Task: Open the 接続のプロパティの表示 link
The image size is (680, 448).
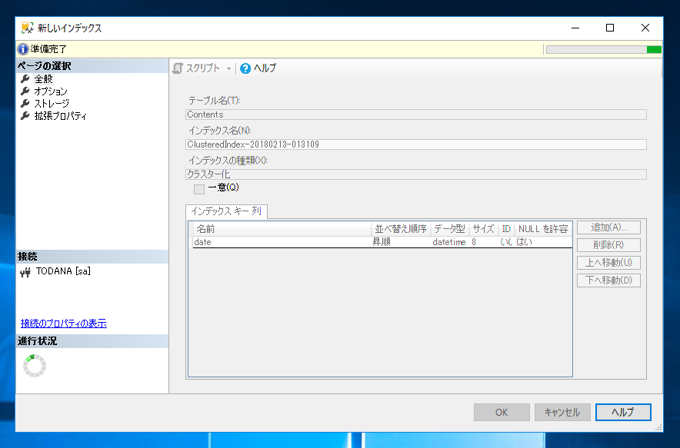Action: pyautogui.click(x=64, y=324)
